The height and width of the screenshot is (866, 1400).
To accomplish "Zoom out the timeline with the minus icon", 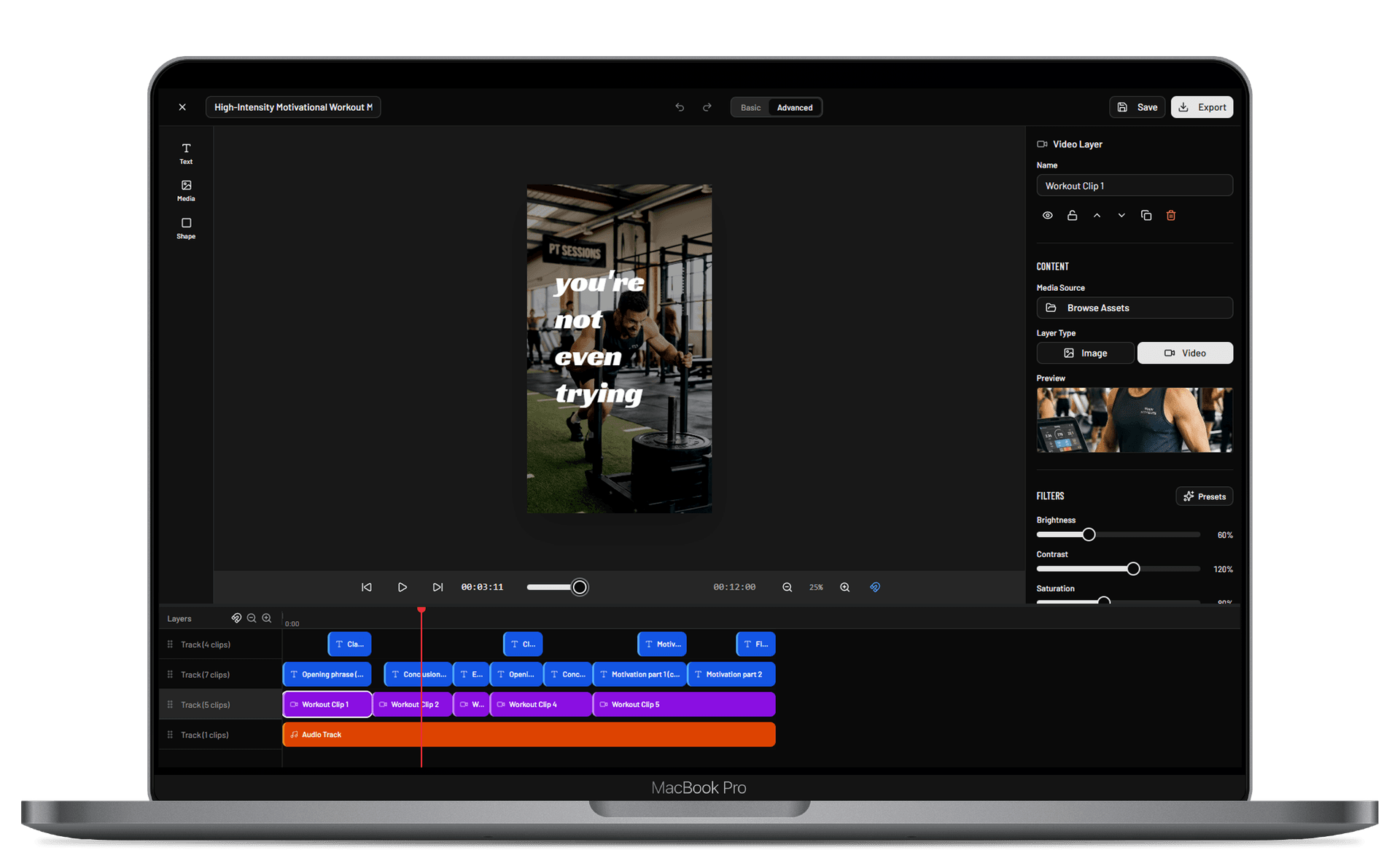I will pyautogui.click(x=252, y=617).
